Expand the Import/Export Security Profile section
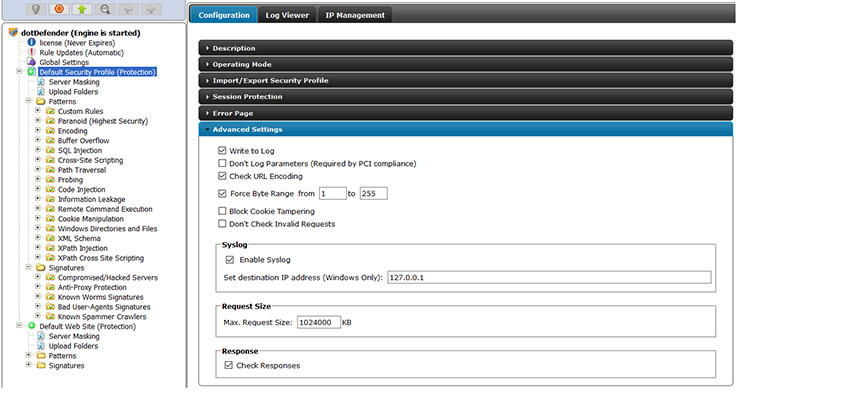Screen dimensions: 850x409 (x=466, y=80)
